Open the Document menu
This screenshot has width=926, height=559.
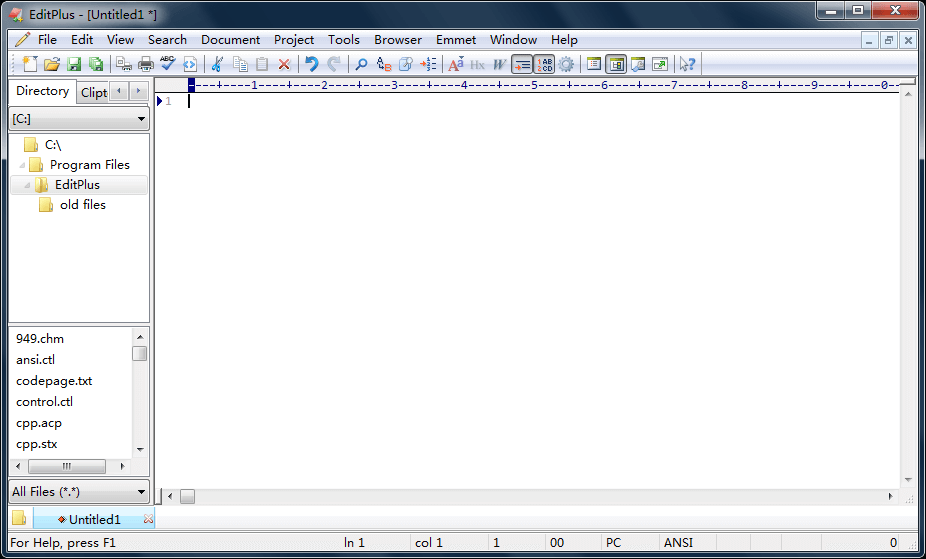[230, 40]
